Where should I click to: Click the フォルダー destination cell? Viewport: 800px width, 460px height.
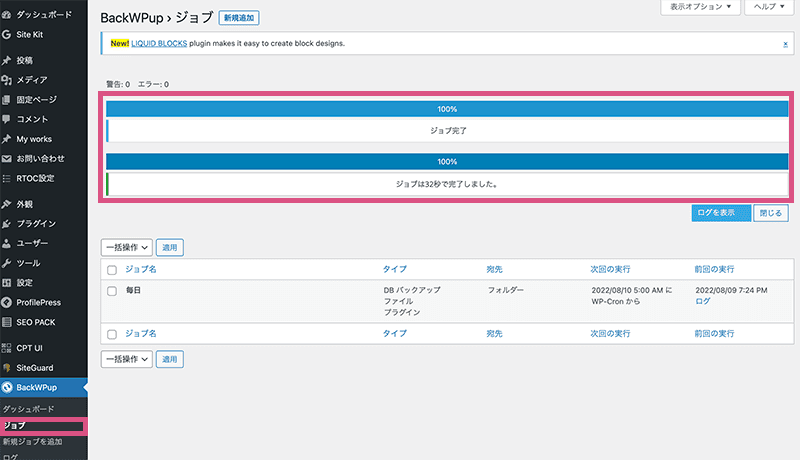pyautogui.click(x=506, y=290)
